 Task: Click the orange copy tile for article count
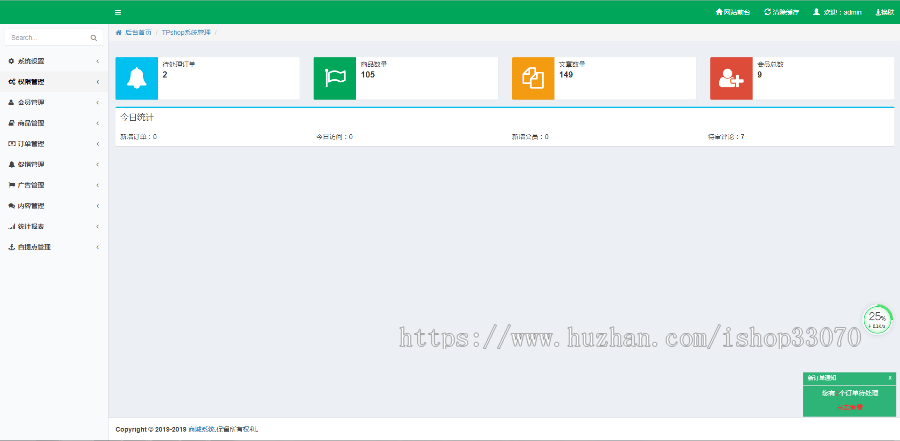click(533, 78)
